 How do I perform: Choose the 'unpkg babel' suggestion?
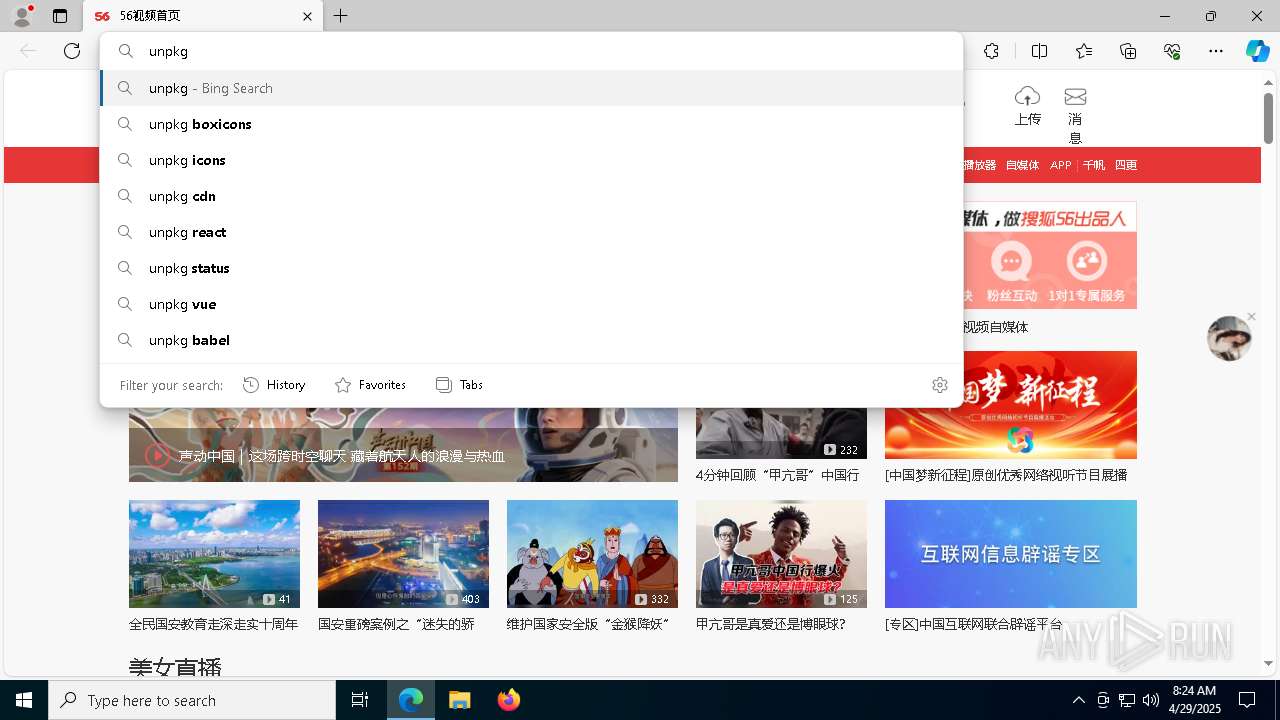pos(531,340)
